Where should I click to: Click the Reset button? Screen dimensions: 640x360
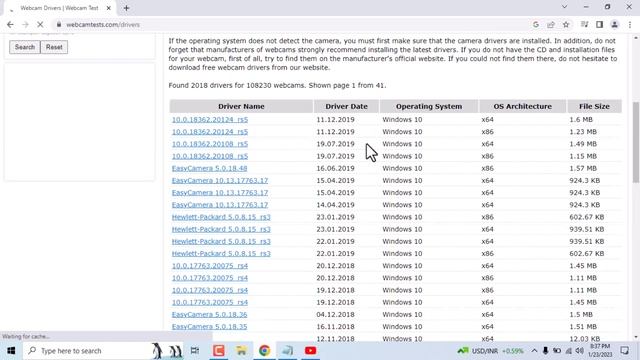(x=54, y=47)
